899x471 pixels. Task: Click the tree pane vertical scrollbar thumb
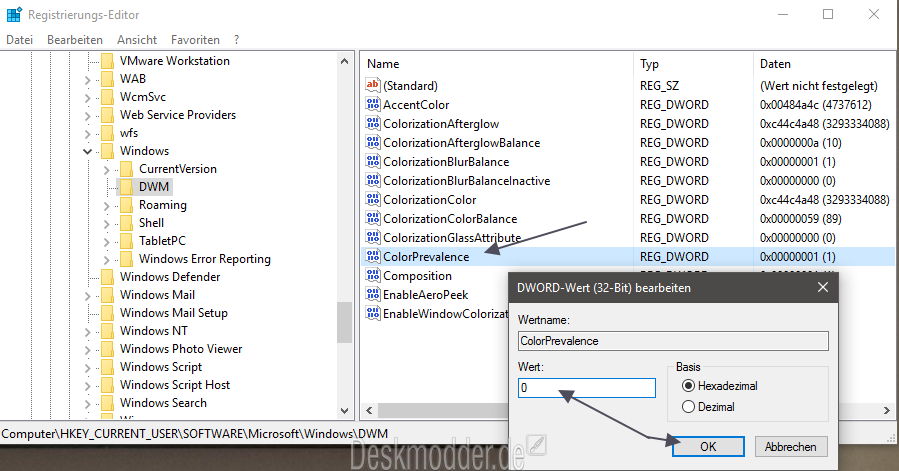[344, 322]
